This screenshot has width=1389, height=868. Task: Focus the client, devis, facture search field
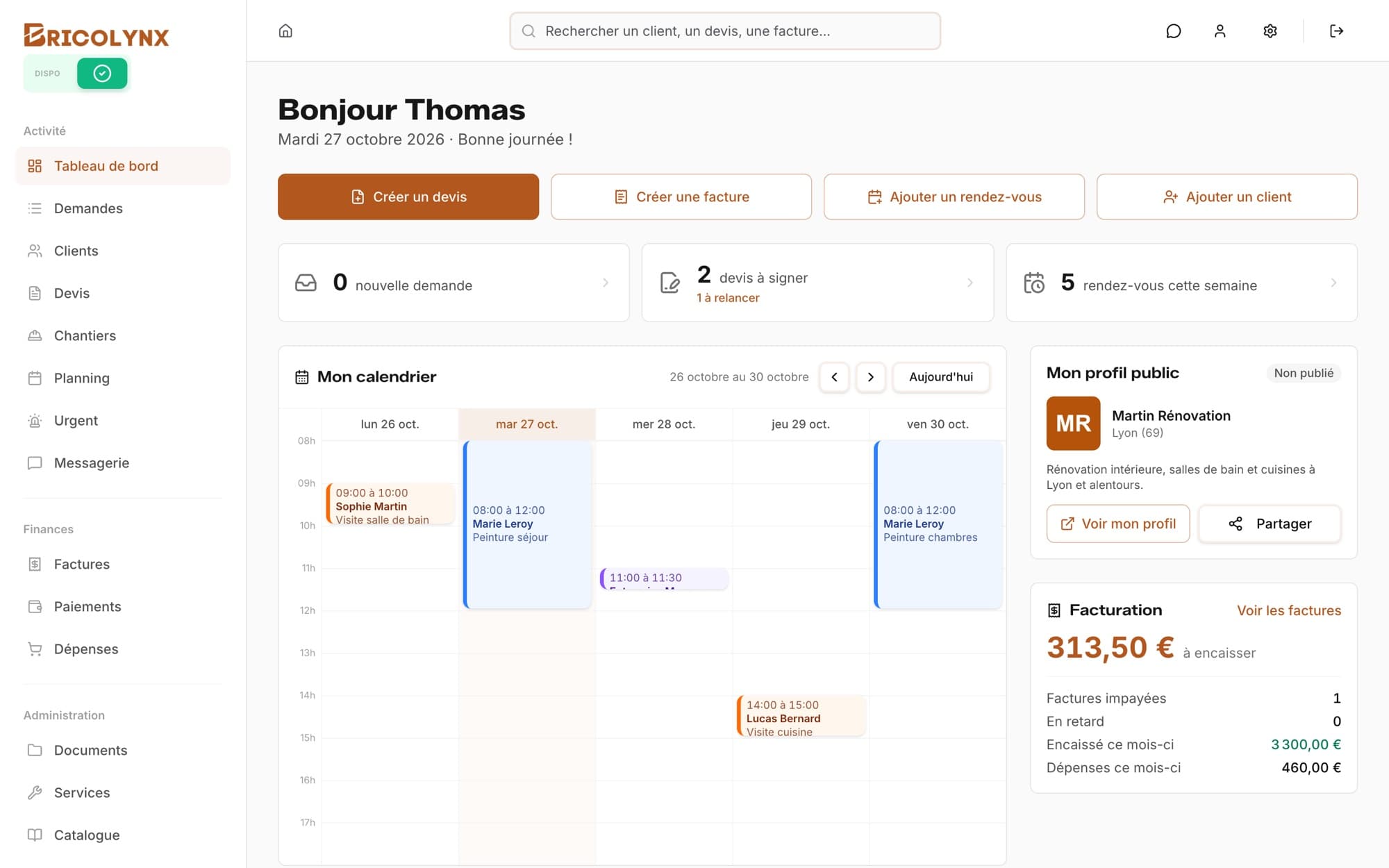725,31
